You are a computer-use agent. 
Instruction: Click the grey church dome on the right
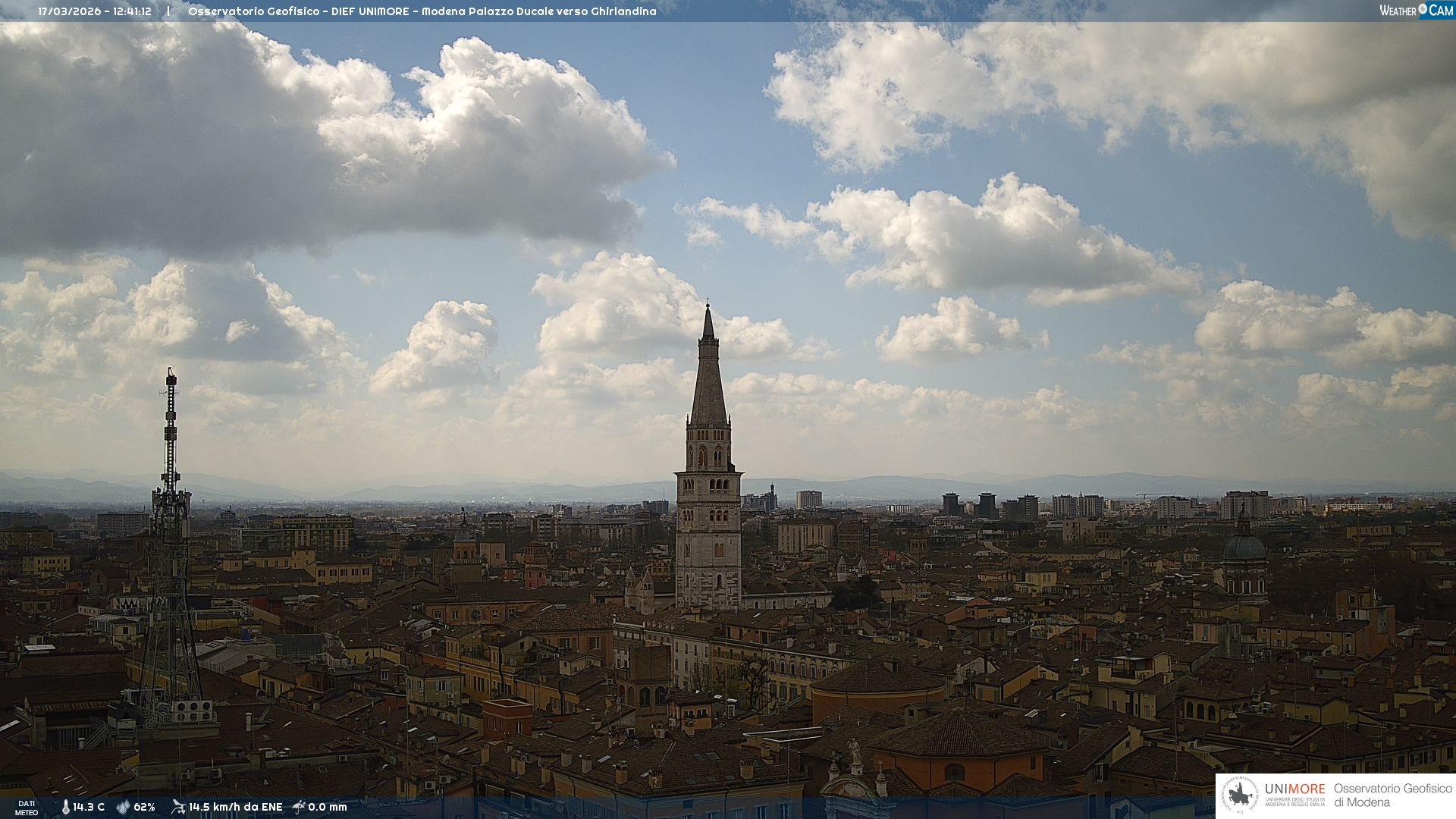(x=1244, y=548)
